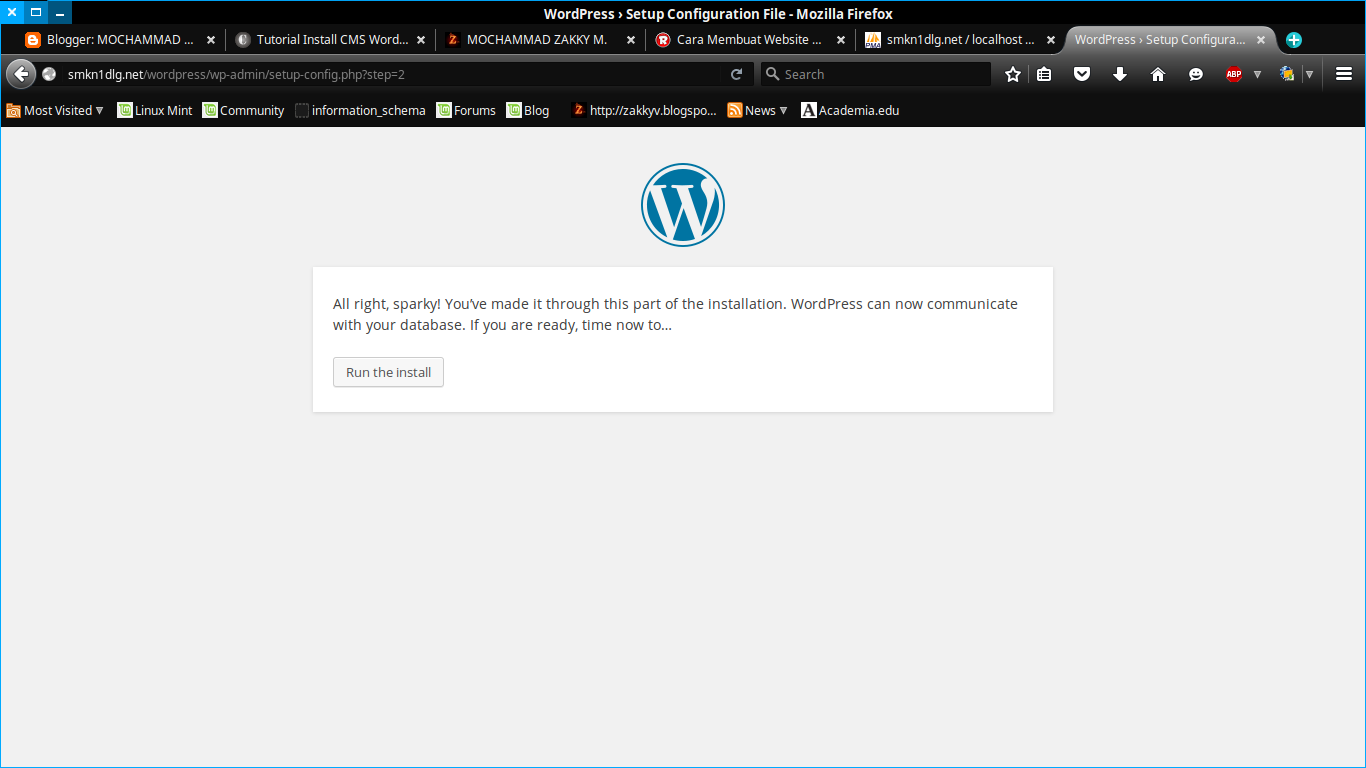This screenshot has width=1366, height=768.
Task: Switch to Cara Membuat Website tab
Action: (x=751, y=40)
